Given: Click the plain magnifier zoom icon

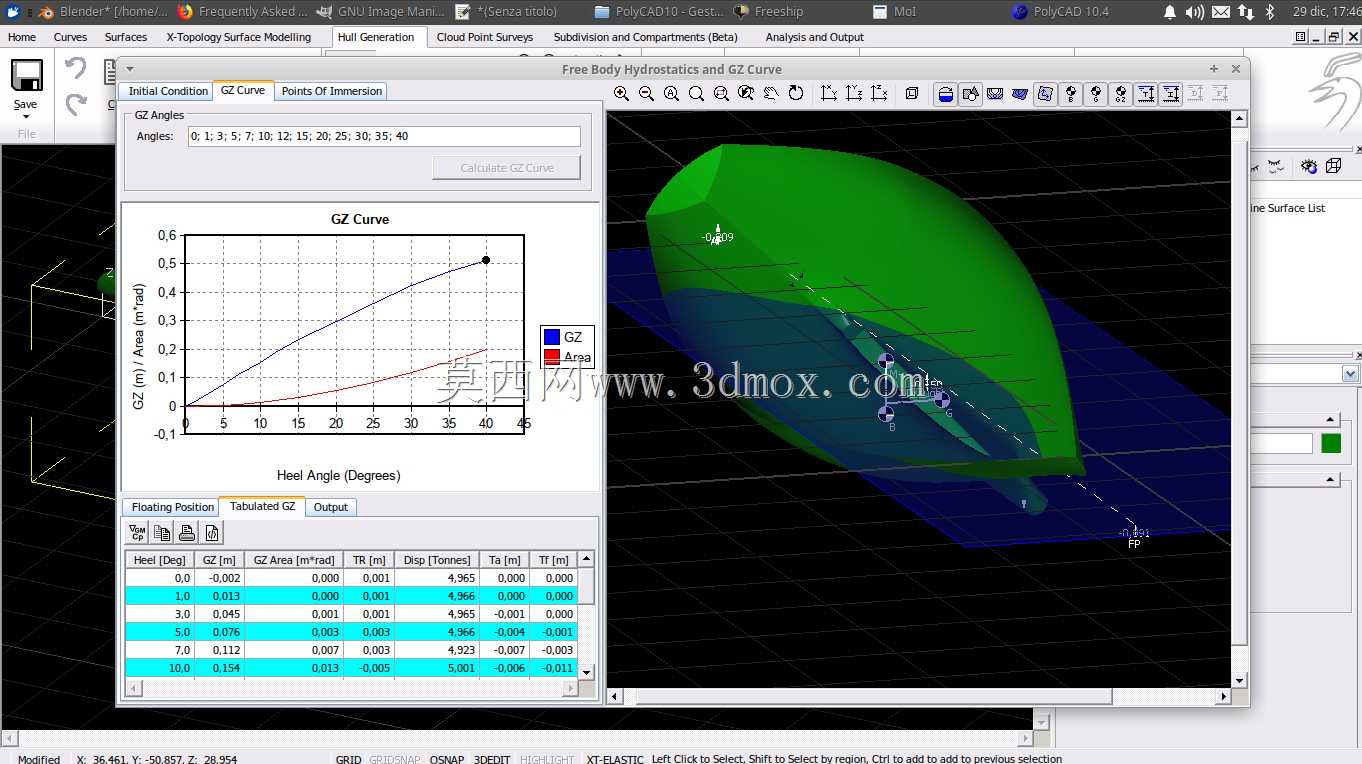Looking at the screenshot, I should click(x=696, y=93).
